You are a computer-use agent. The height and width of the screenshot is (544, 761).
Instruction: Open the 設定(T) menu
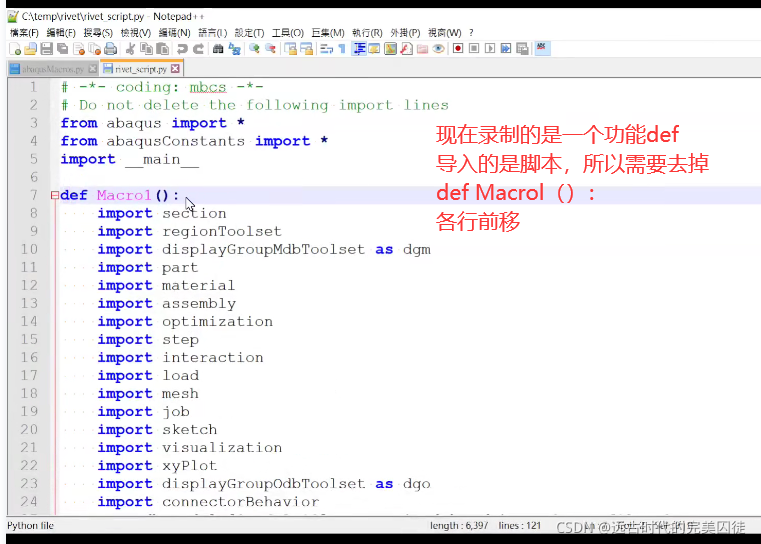(x=249, y=33)
